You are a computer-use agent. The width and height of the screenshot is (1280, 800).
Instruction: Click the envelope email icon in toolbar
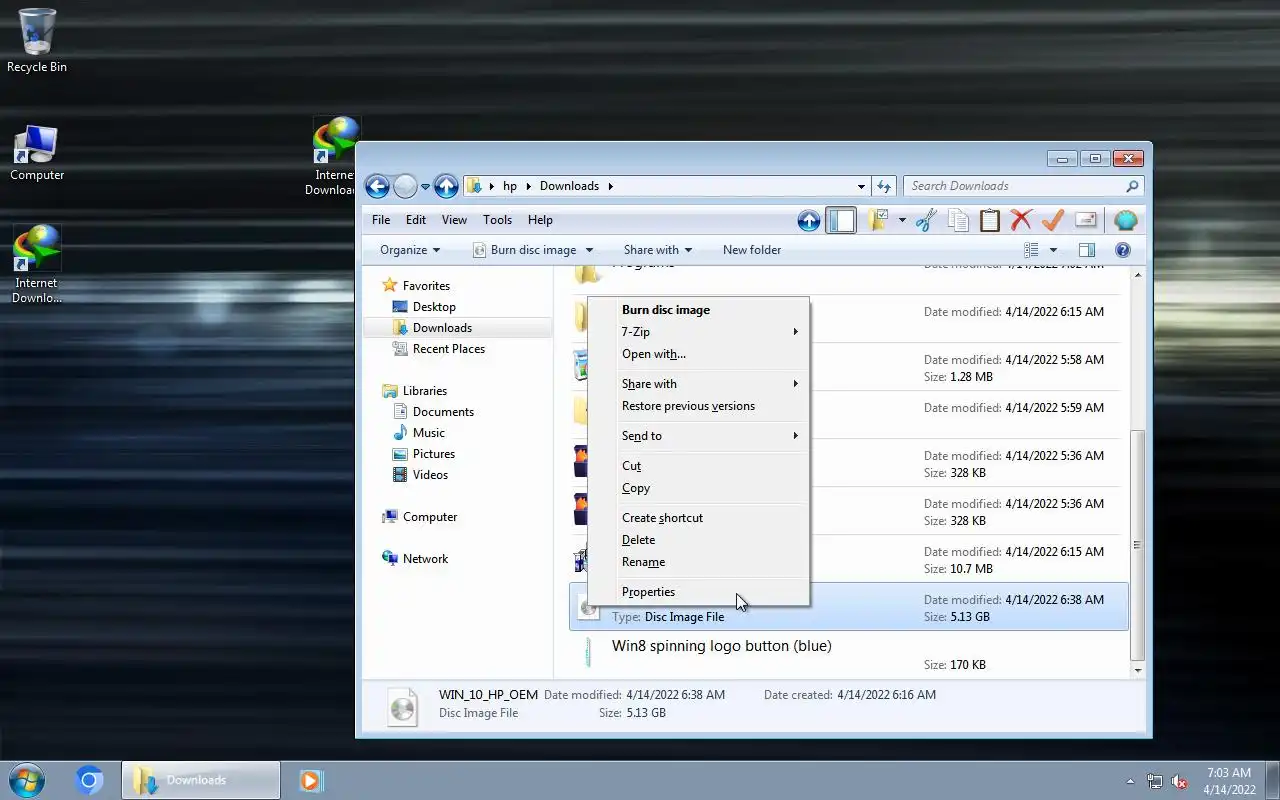[1085, 221]
